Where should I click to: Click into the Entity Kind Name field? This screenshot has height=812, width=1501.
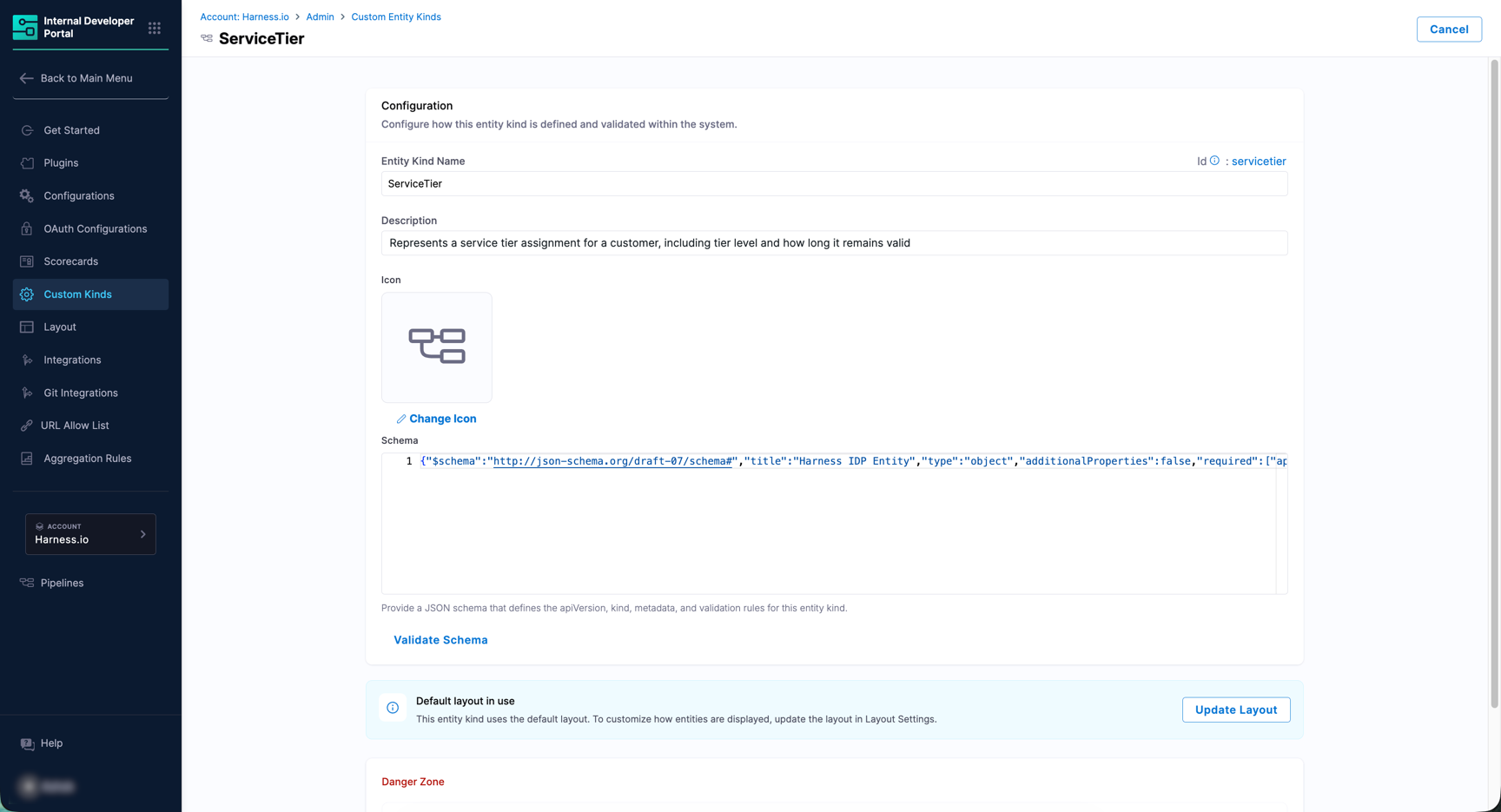click(834, 184)
